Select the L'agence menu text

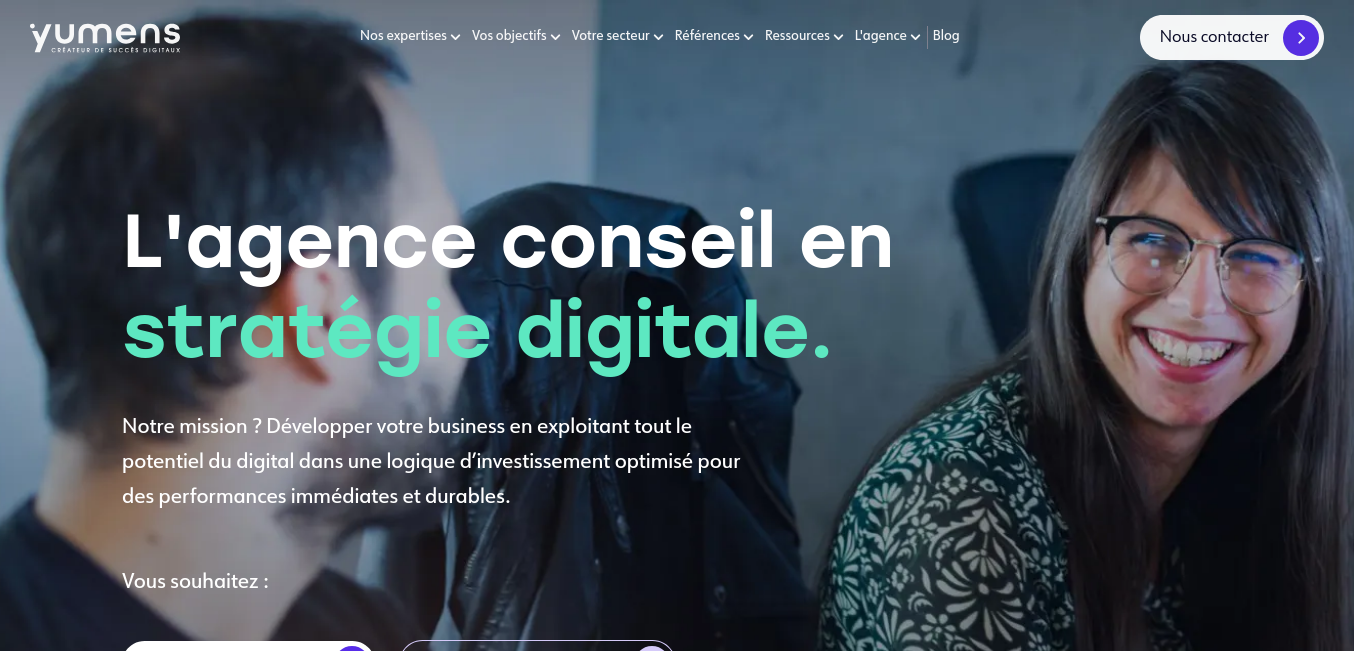point(880,36)
